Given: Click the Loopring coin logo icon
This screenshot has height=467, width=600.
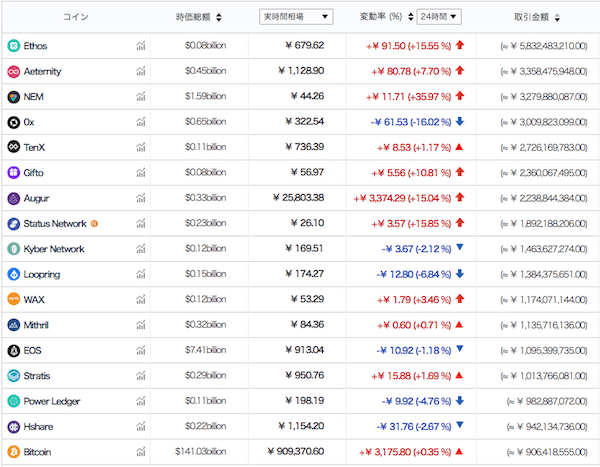Looking at the screenshot, I should click(13, 274).
